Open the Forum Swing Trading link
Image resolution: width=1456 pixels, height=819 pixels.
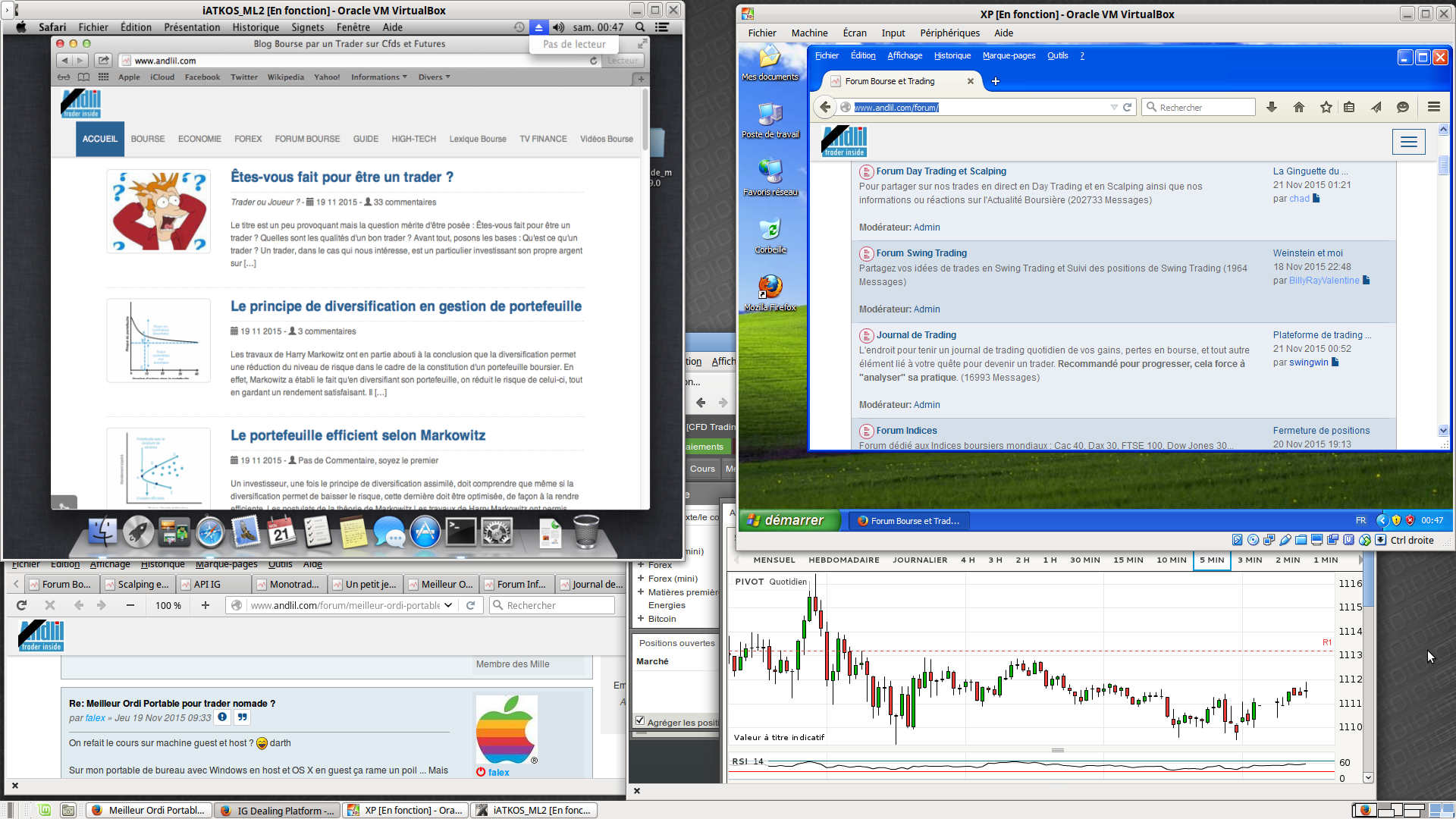(x=921, y=253)
